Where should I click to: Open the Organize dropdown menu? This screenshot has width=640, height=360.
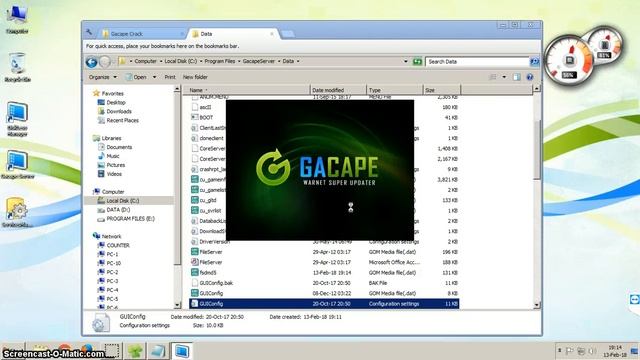(x=103, y=77)
